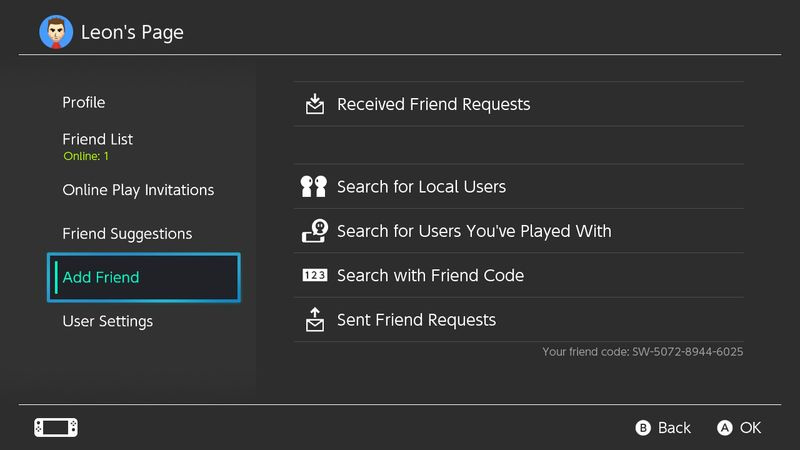This screenshot has height=450, width=800.
Task: Open Friend List in sidebar
Action: pos(97,139)
